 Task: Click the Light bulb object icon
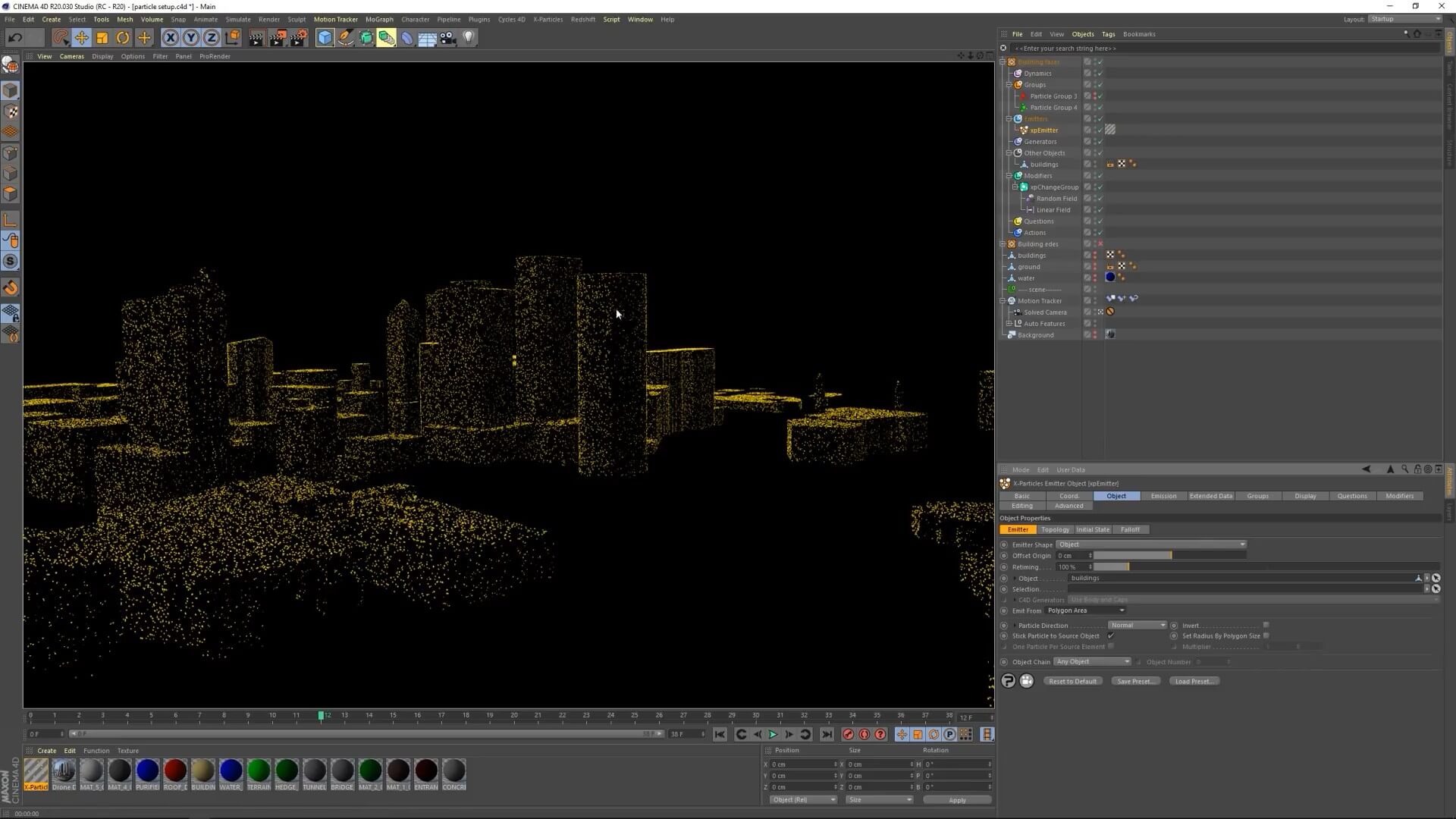(469, 37)
